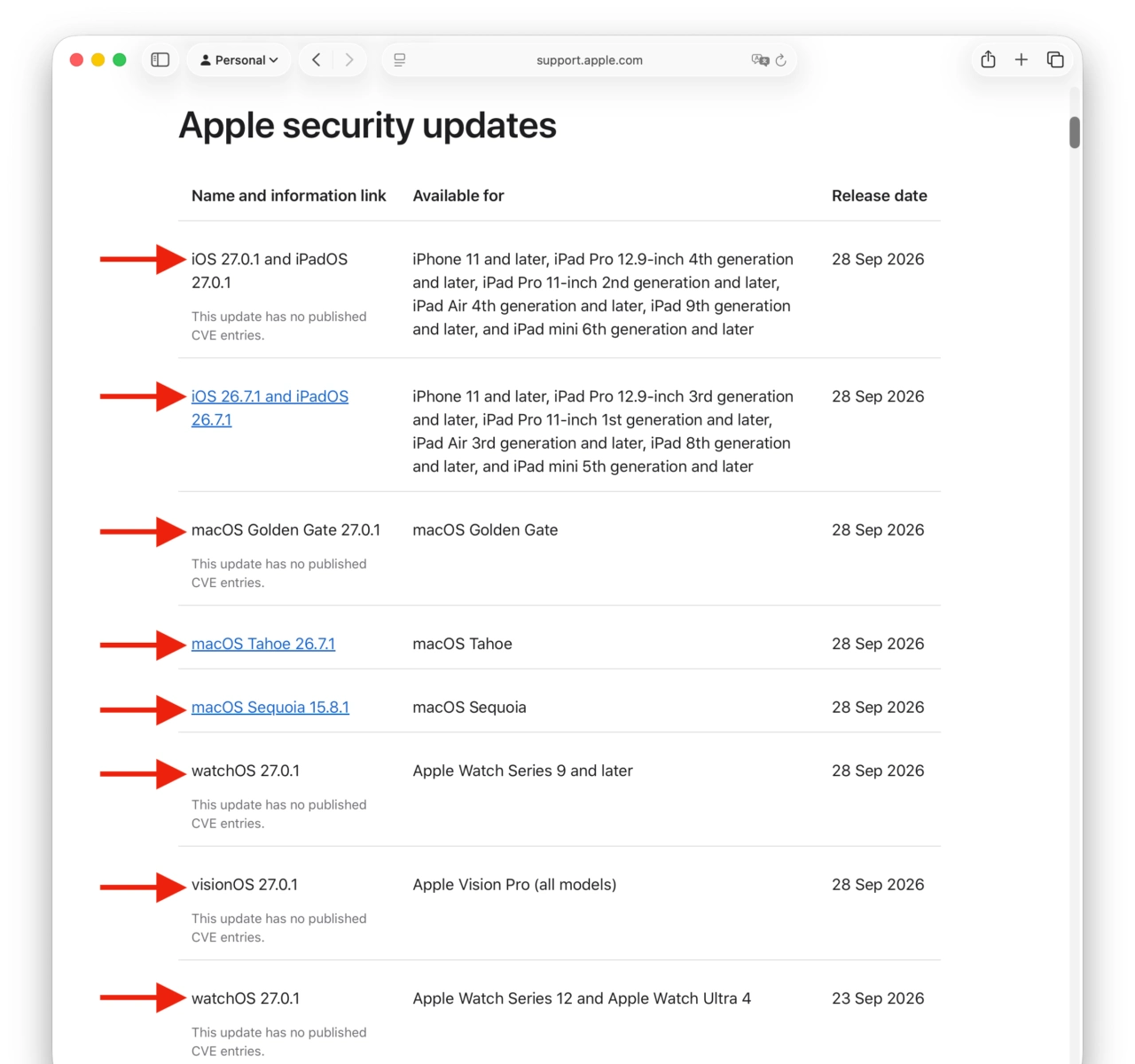Click Apple Watch Series 12 and Ultra 4 cell
Image resolution: width=1135 pixels, height=1064 pixels.
point(582,998)
